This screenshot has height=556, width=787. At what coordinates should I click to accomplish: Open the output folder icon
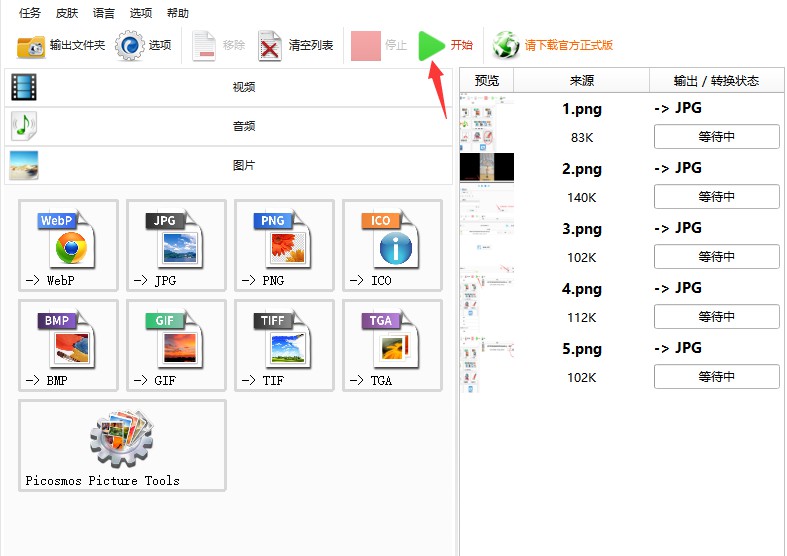point(31,47)
